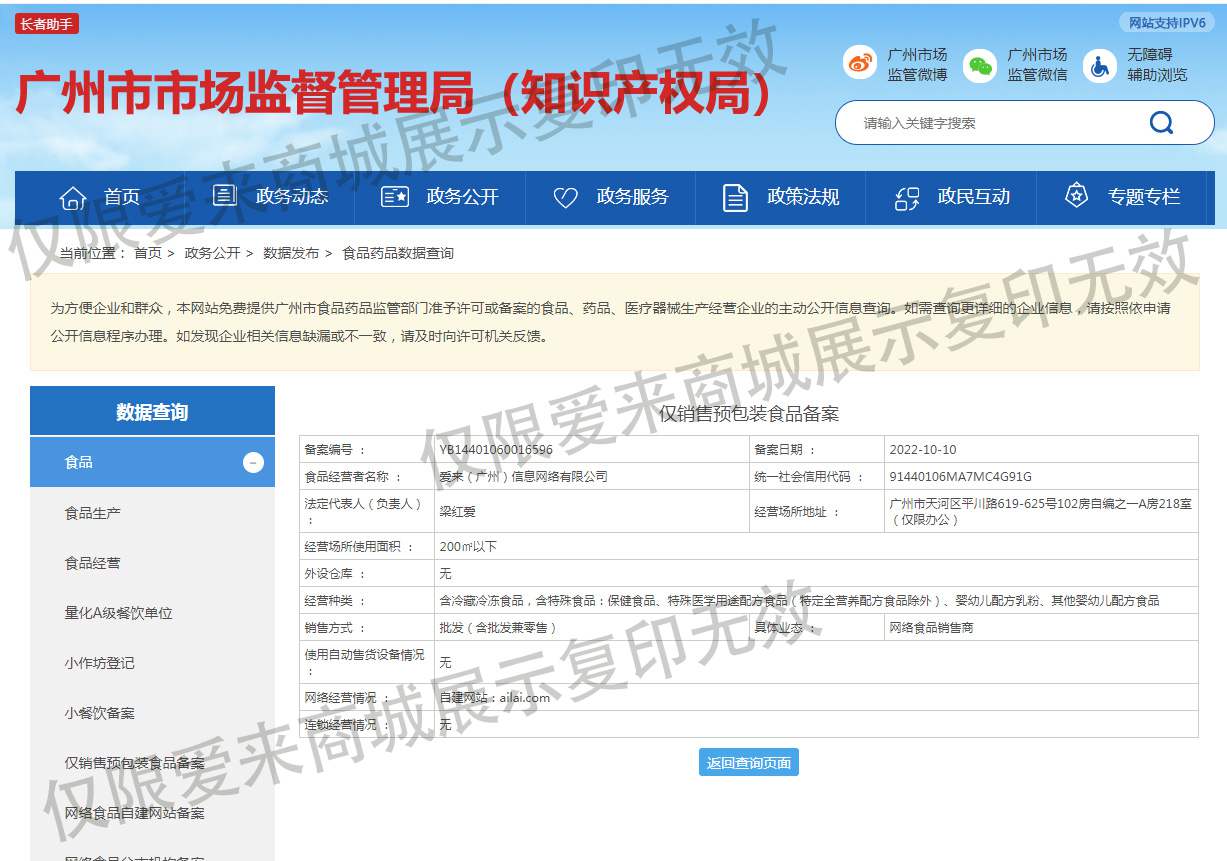Open the 政民互动 navigation menu

coord(951,197)
